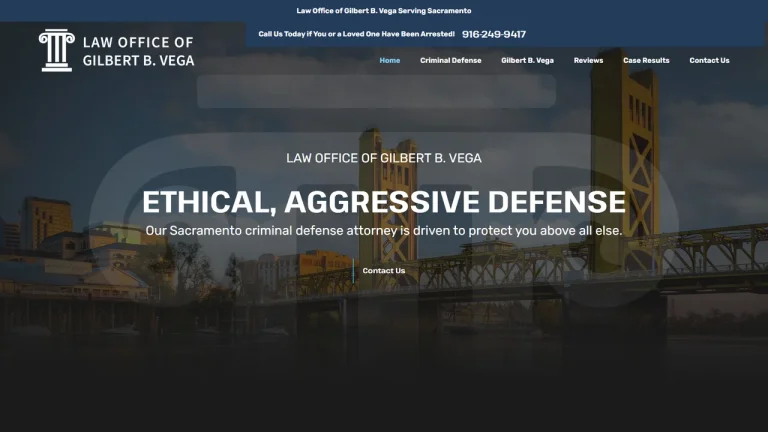Call the 916-249-9417 phone number link

click(x=494, y=34)
